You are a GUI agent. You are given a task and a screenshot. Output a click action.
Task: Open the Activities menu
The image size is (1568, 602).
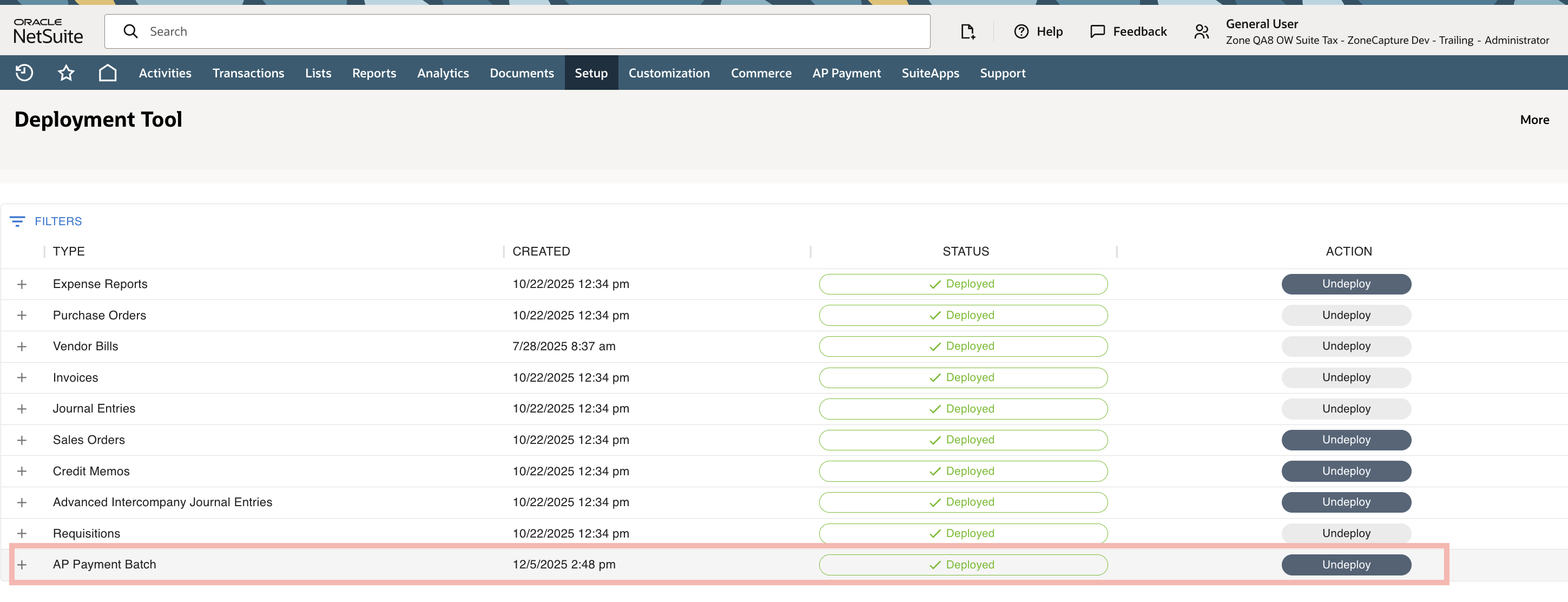(x=165, y=73)
